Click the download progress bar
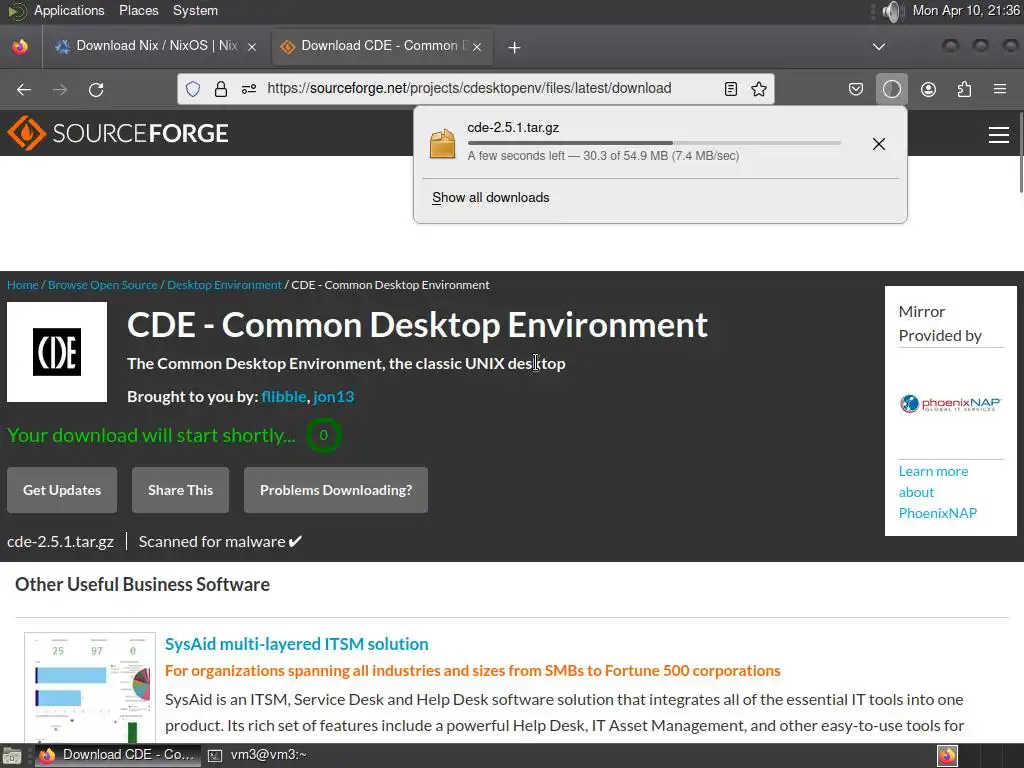The width and height of the screenshot is (1024, 768). 654,142
